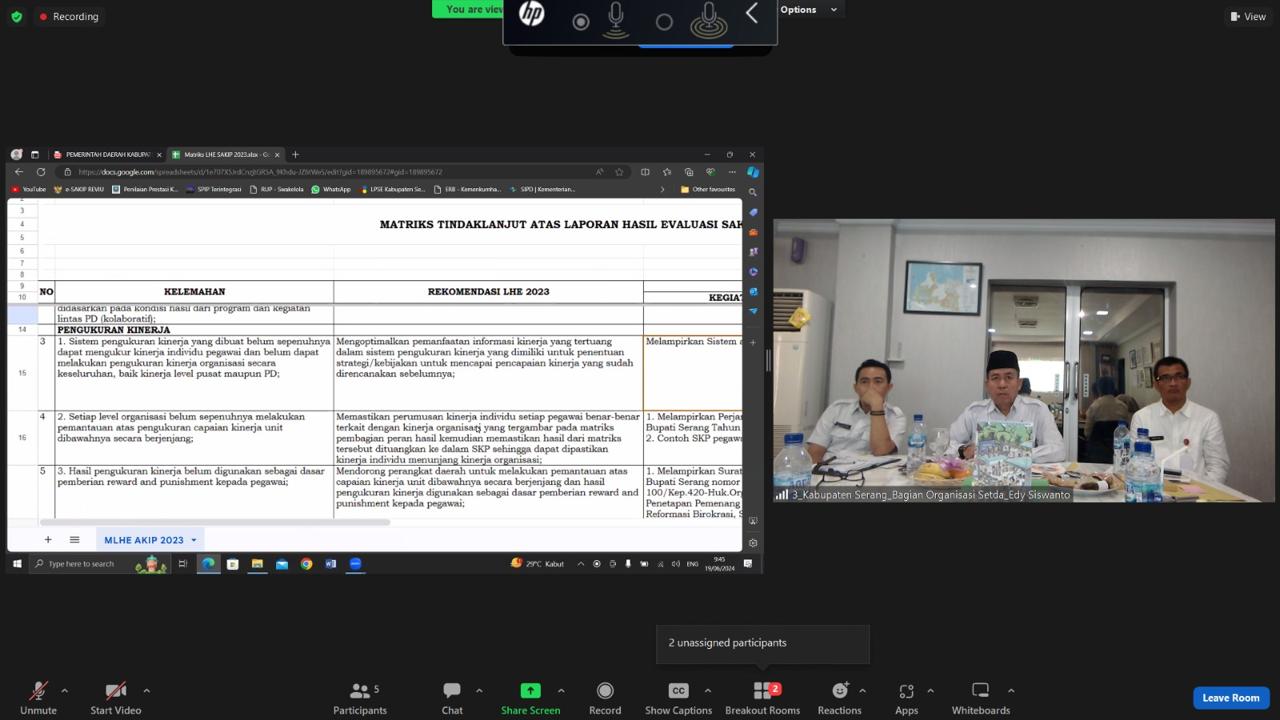This screenshot has width=1280, height=720.
Task: Open MLHE AKIP 2023 sheet tab dropdown arrow
Action: point(194,540)
